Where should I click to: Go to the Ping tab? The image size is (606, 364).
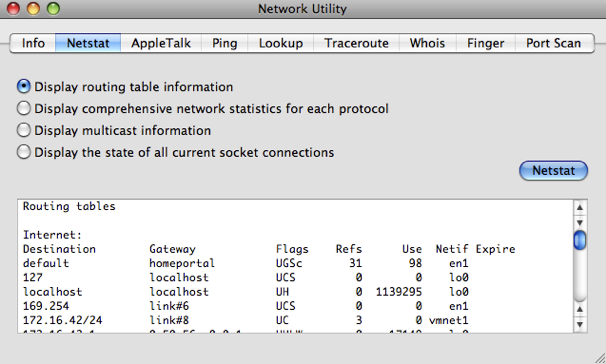click(x=225, y=43)
